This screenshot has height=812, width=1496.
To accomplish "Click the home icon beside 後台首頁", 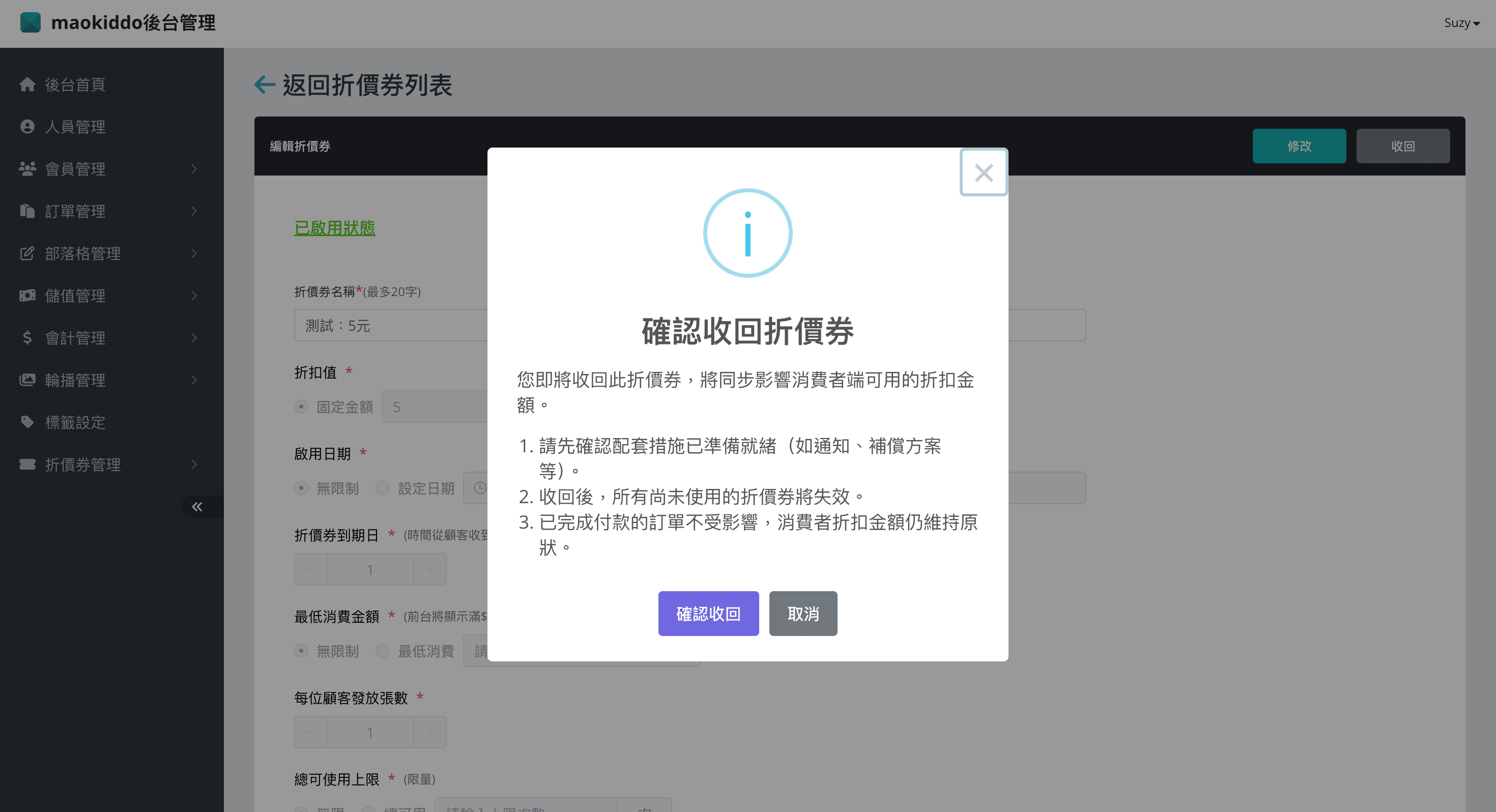I will (x=27, y=84).
